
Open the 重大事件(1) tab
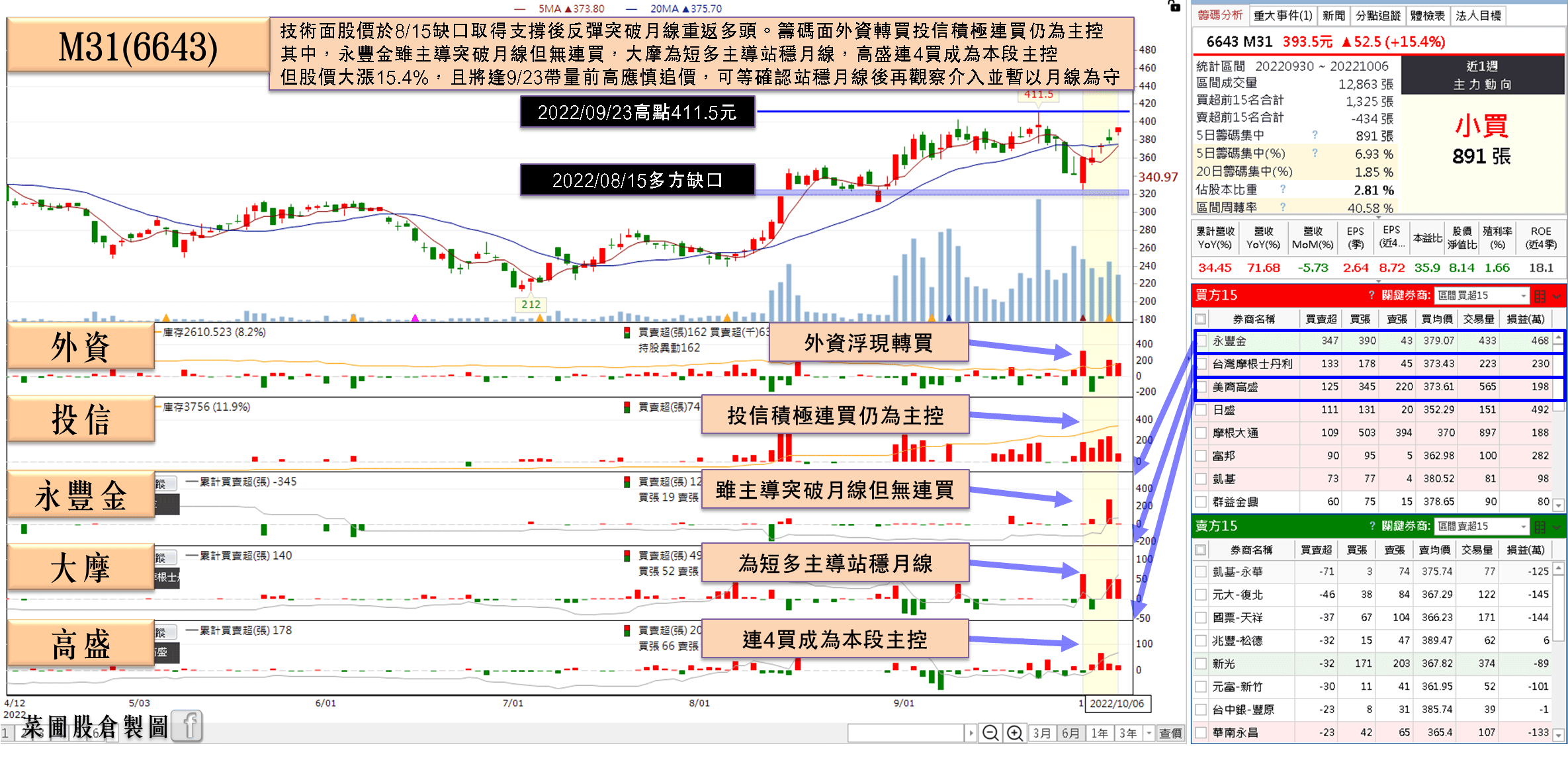[x=1282, y=15]
